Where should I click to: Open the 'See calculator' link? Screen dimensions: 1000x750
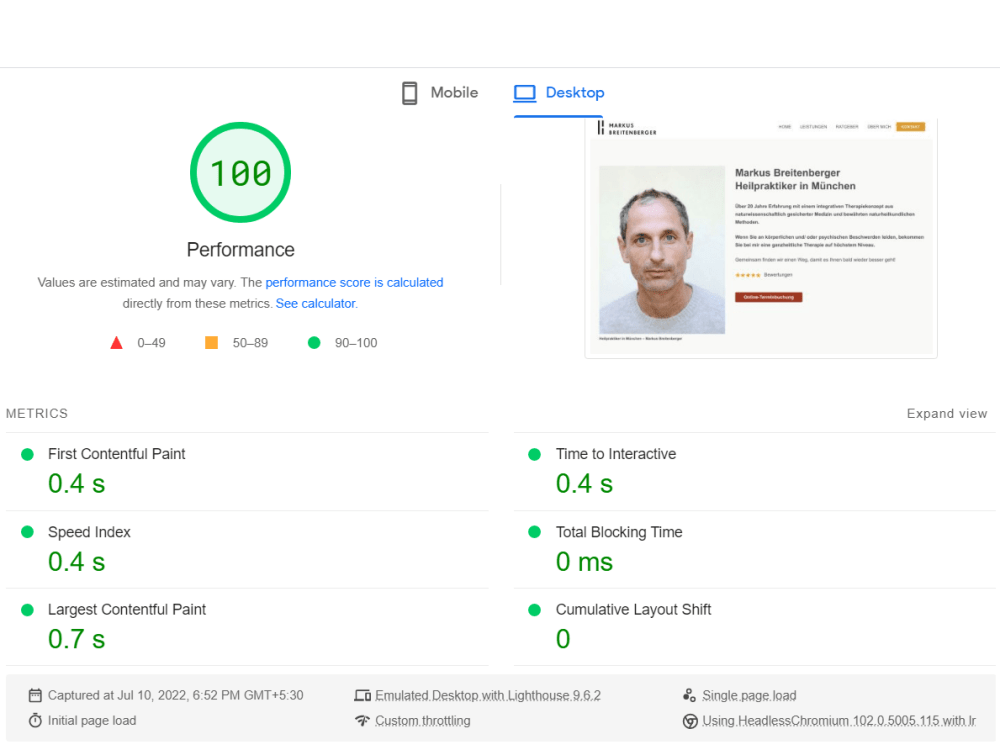point(316,304)
